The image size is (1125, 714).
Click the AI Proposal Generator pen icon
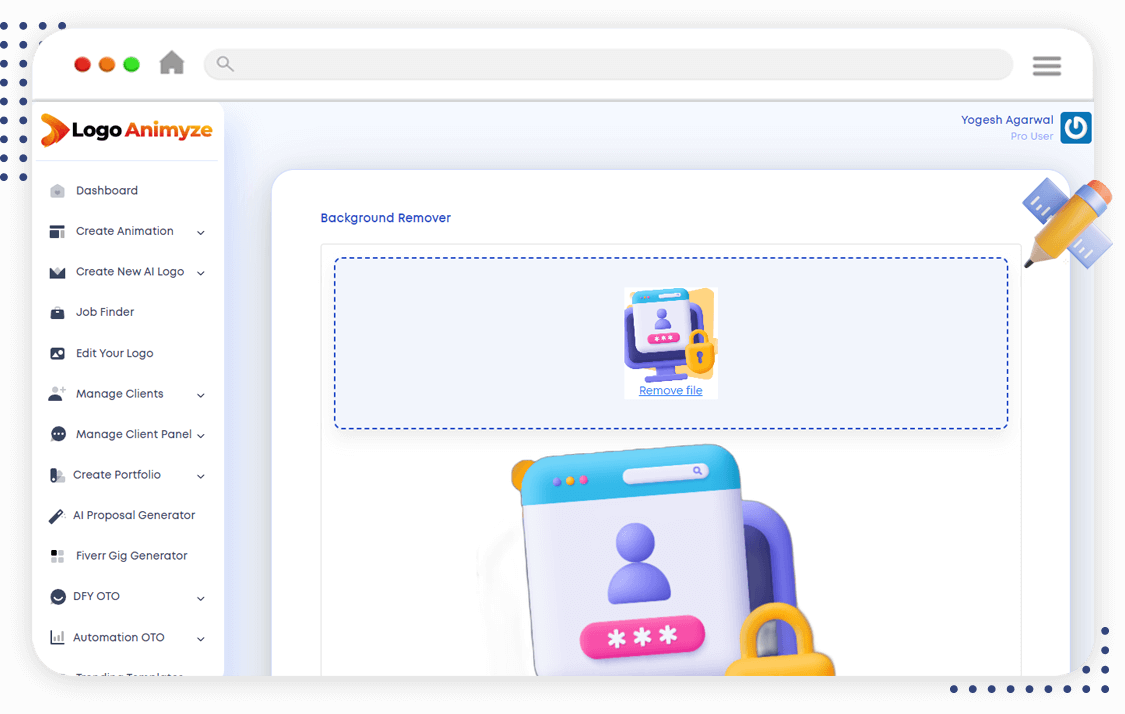(x=57, y=516)
